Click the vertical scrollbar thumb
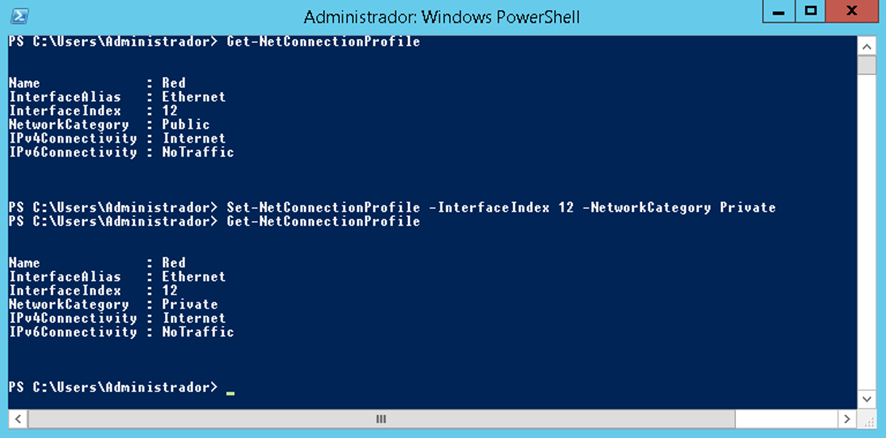 point(866,64)
